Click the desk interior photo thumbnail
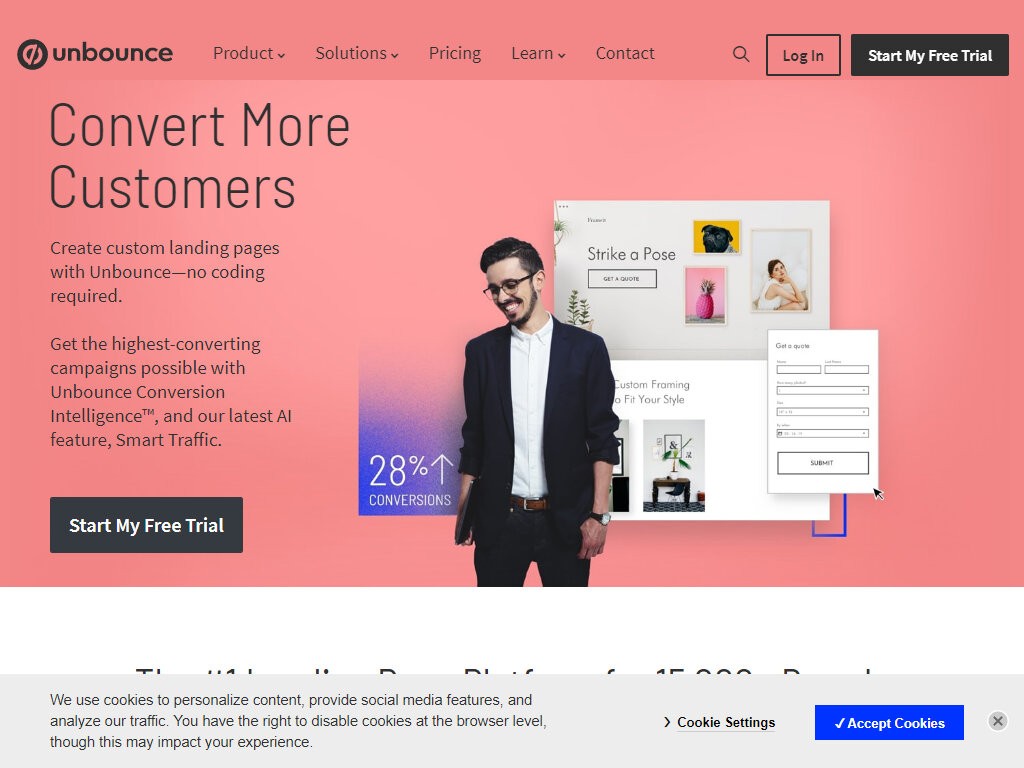This screenshot has width=1024, height=768. click(x=673, y=465)
